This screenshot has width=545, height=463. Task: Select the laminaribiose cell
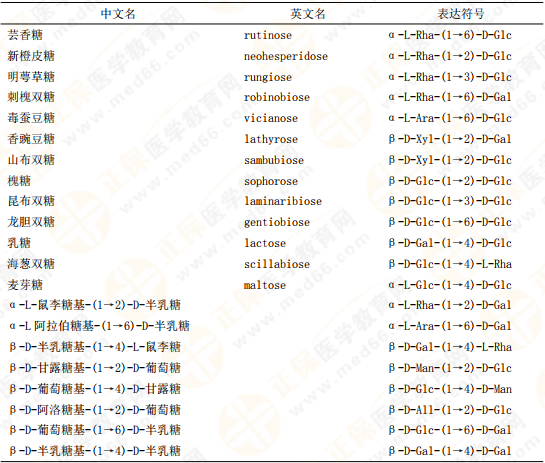283,201
